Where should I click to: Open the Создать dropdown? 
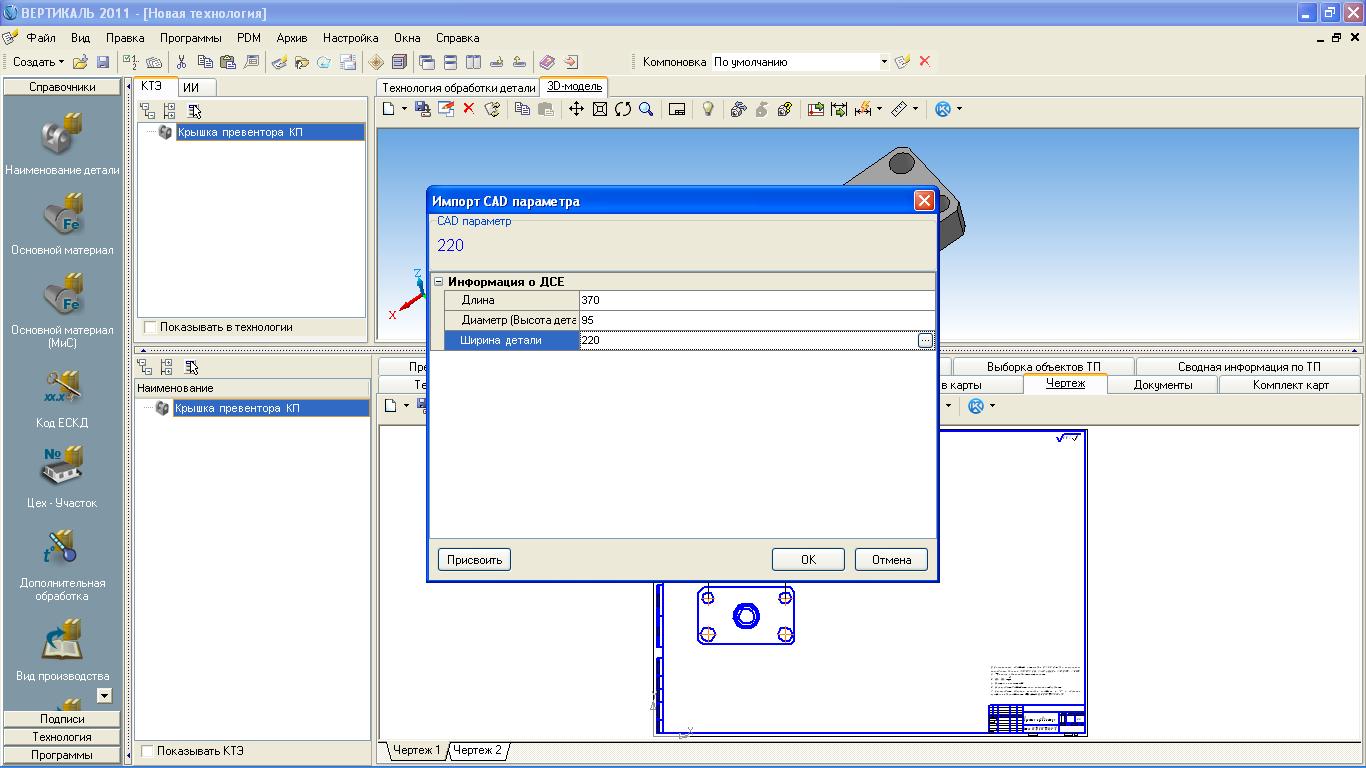pos(38,62)
